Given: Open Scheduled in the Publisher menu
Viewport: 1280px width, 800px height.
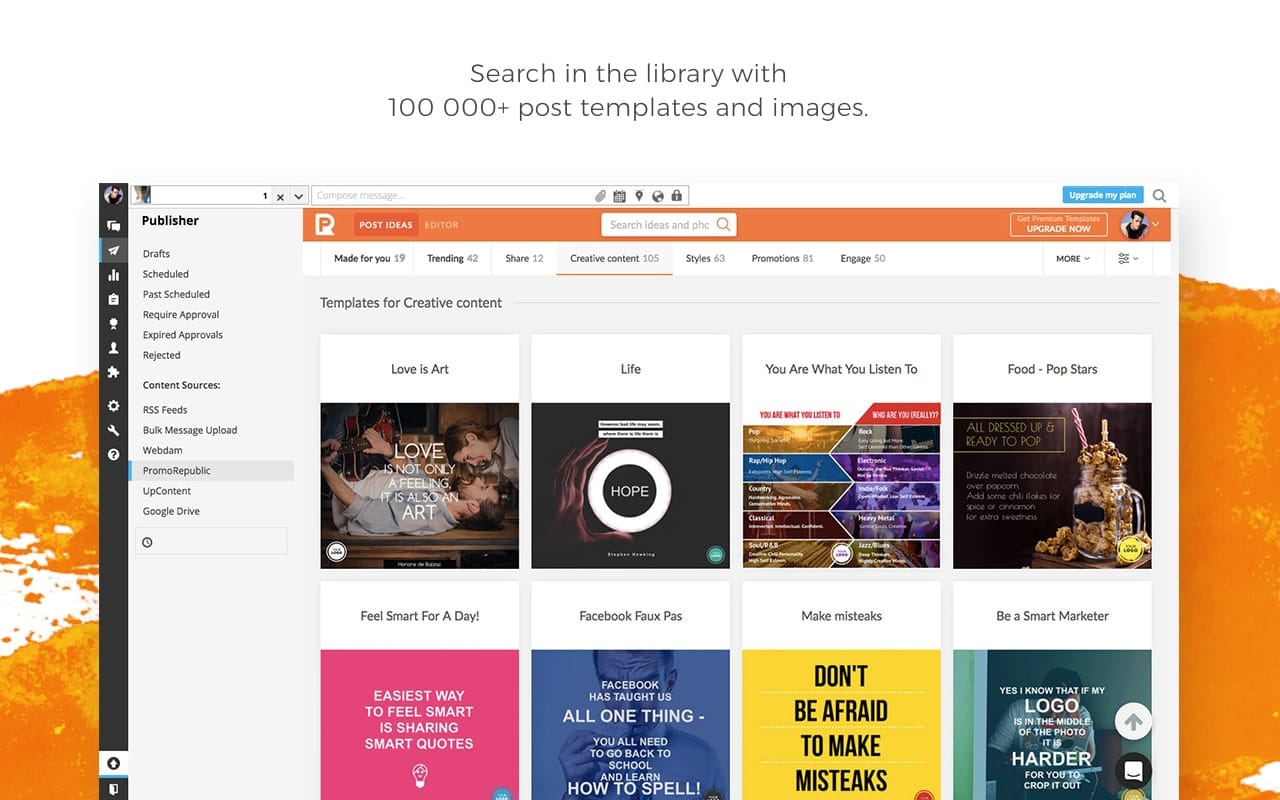Looking at the screenshot, I should click(x=166, y=274).
